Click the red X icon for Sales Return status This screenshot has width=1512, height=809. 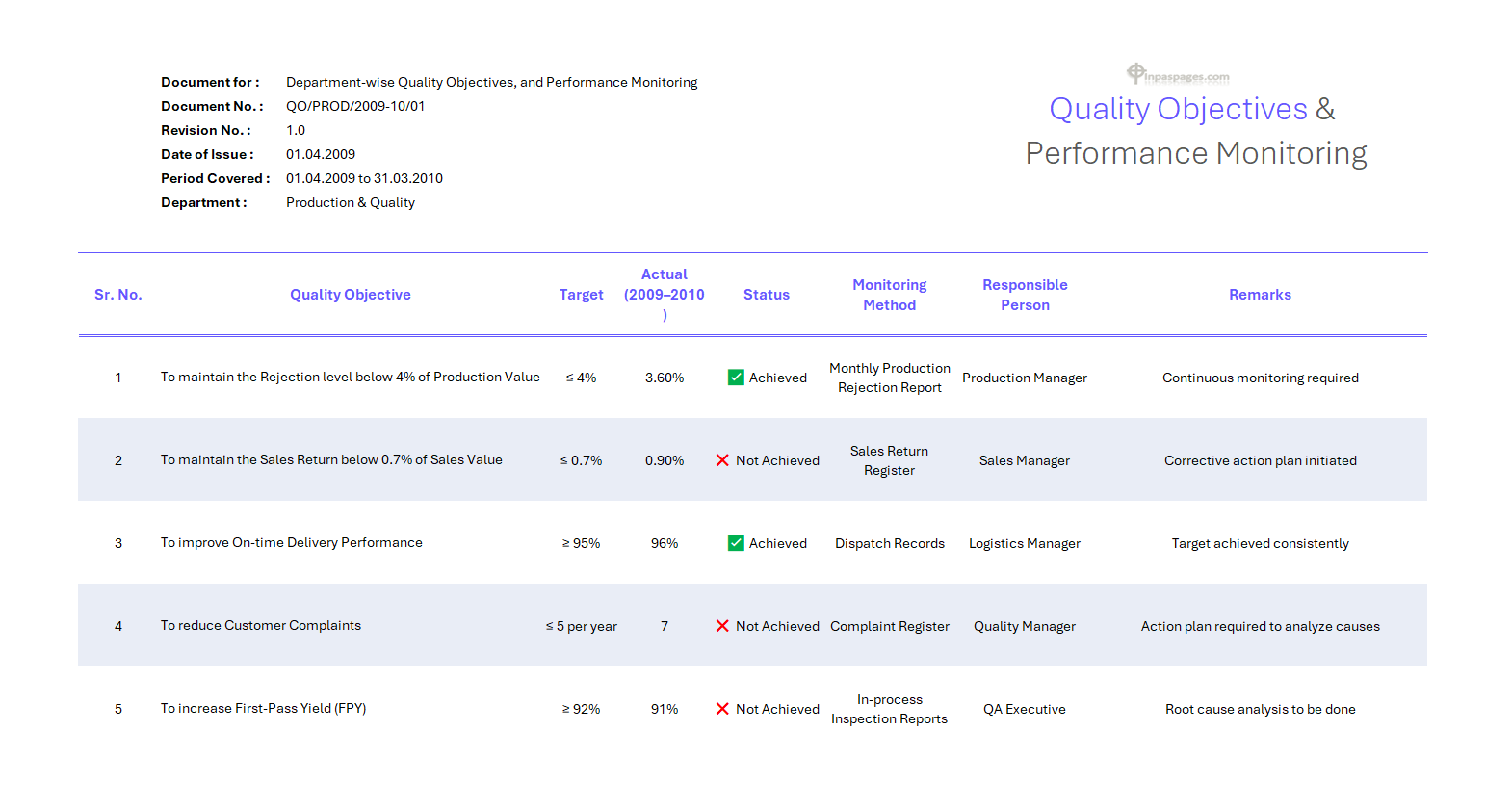point(722,460)
